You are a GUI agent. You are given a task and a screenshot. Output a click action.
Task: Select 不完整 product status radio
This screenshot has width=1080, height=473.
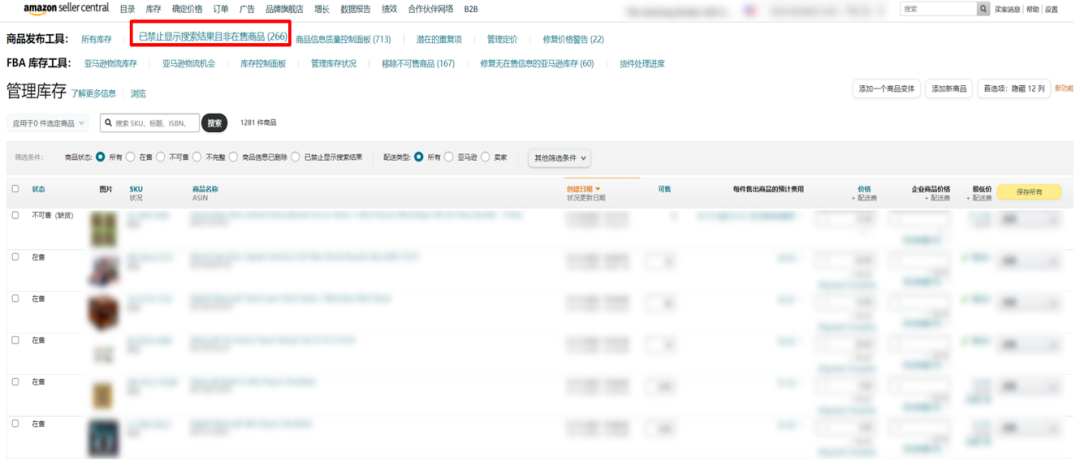(x=197, y=157)
